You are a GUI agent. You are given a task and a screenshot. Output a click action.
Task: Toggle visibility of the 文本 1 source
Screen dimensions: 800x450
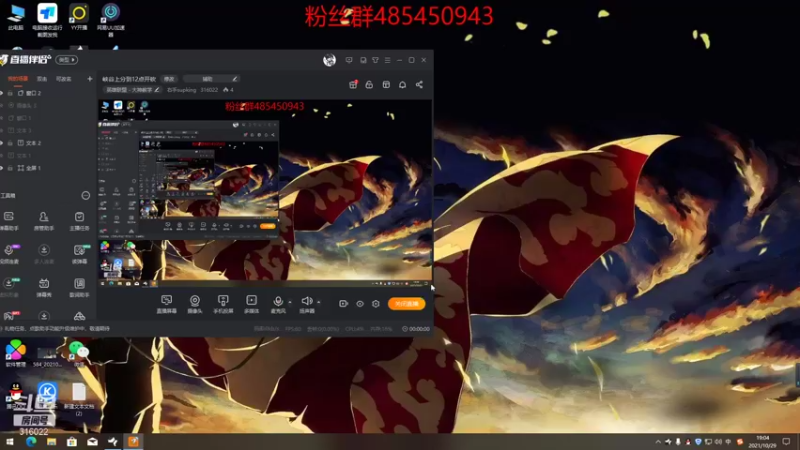click(2, 156)
